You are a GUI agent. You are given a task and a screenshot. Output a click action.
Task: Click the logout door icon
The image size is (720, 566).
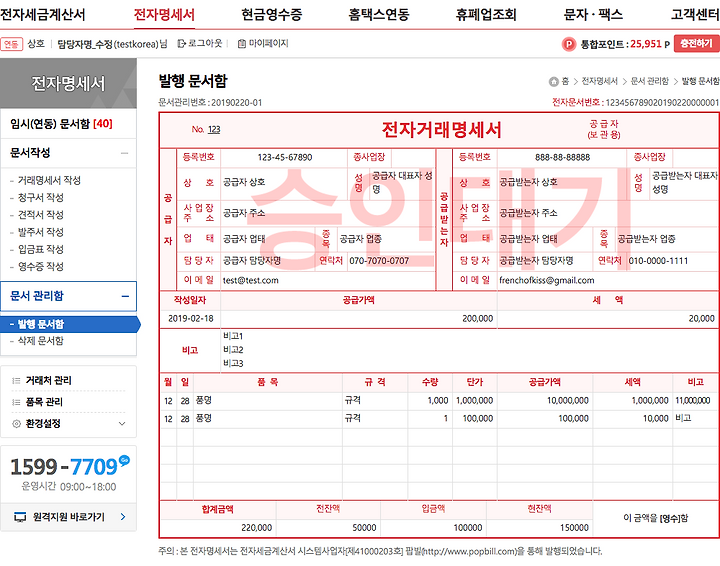click(x=181, y=44)
